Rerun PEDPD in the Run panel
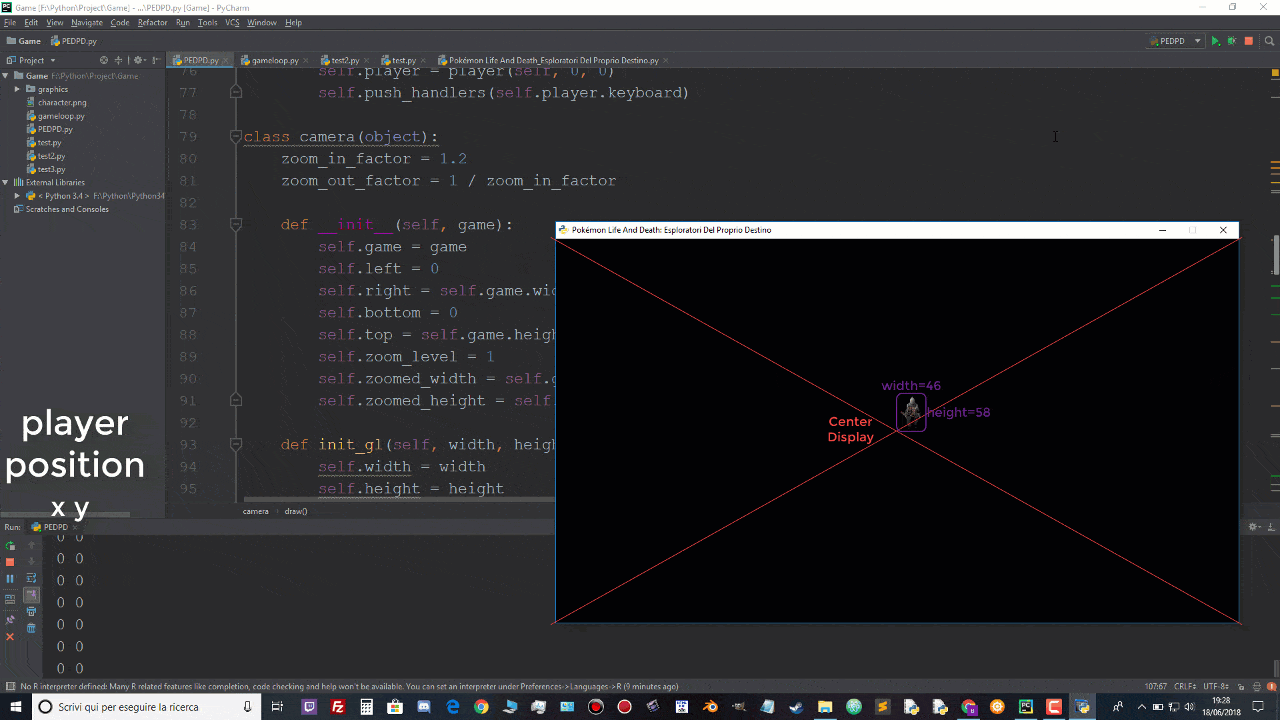 pyautogui.click(x=10, y=546)
